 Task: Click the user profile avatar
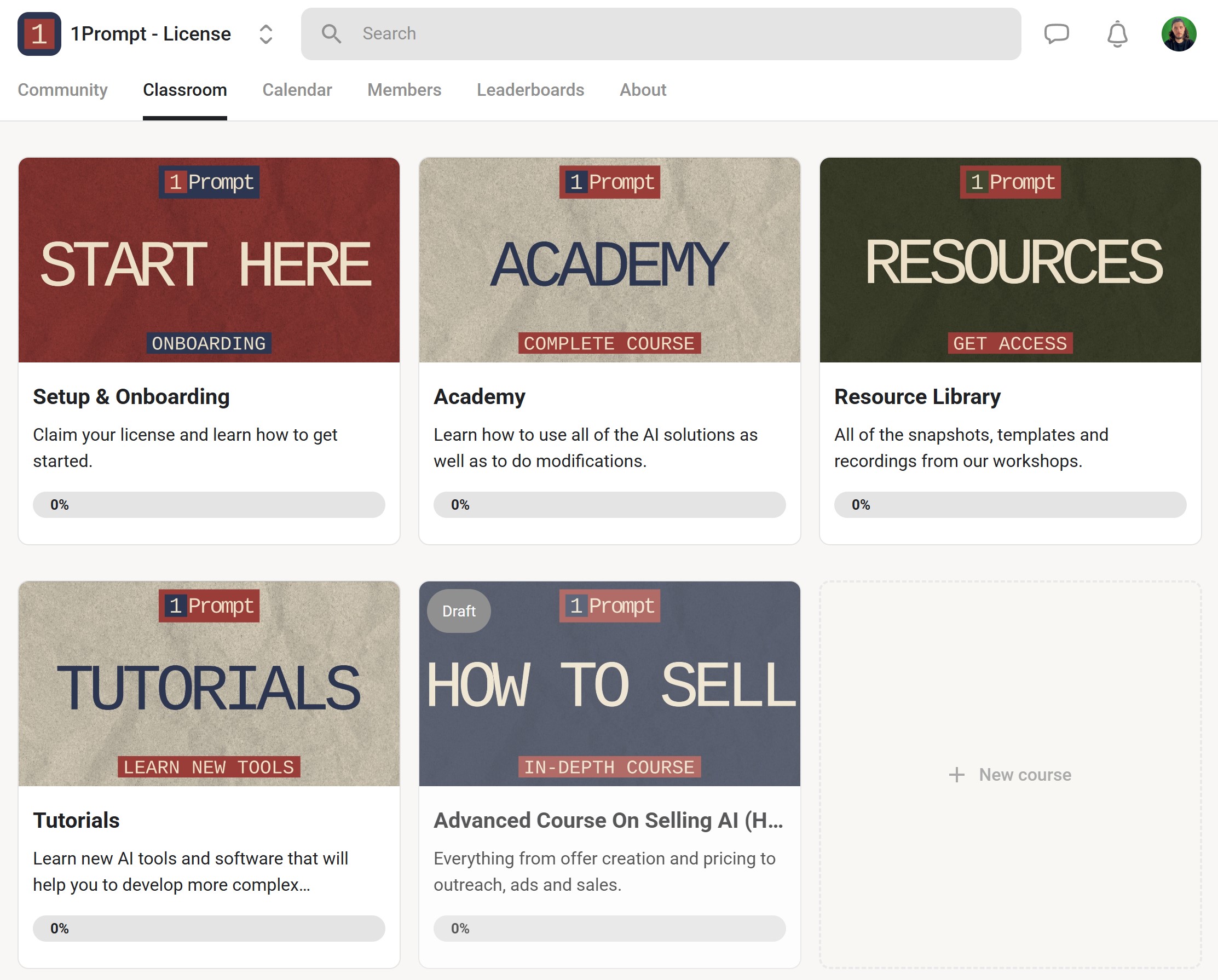point(1179,34)
